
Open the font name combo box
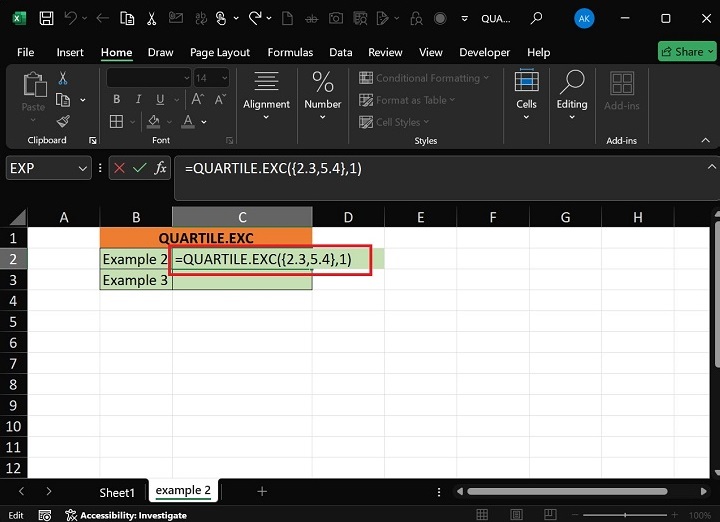[x=148, y=78]
